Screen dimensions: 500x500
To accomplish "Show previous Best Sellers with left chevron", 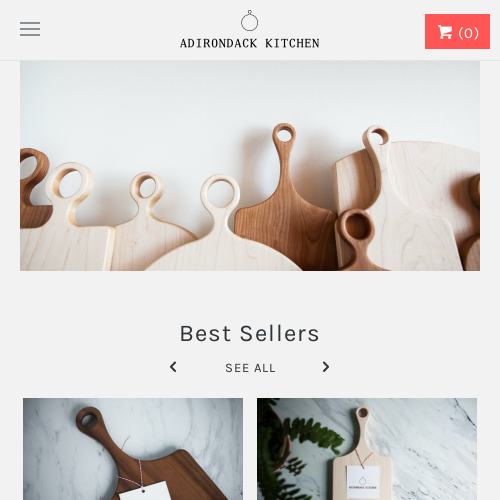I will tap(173, 367).
